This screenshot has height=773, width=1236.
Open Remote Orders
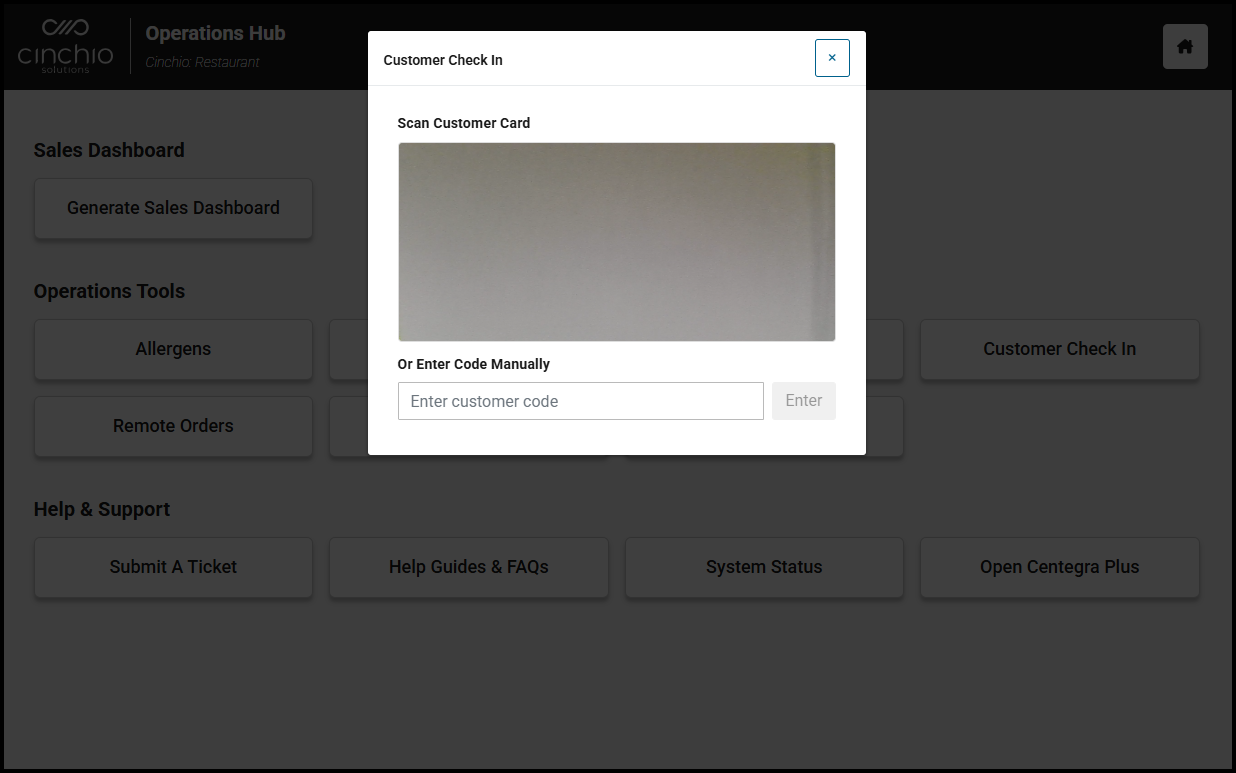click(x=173, y=426)
